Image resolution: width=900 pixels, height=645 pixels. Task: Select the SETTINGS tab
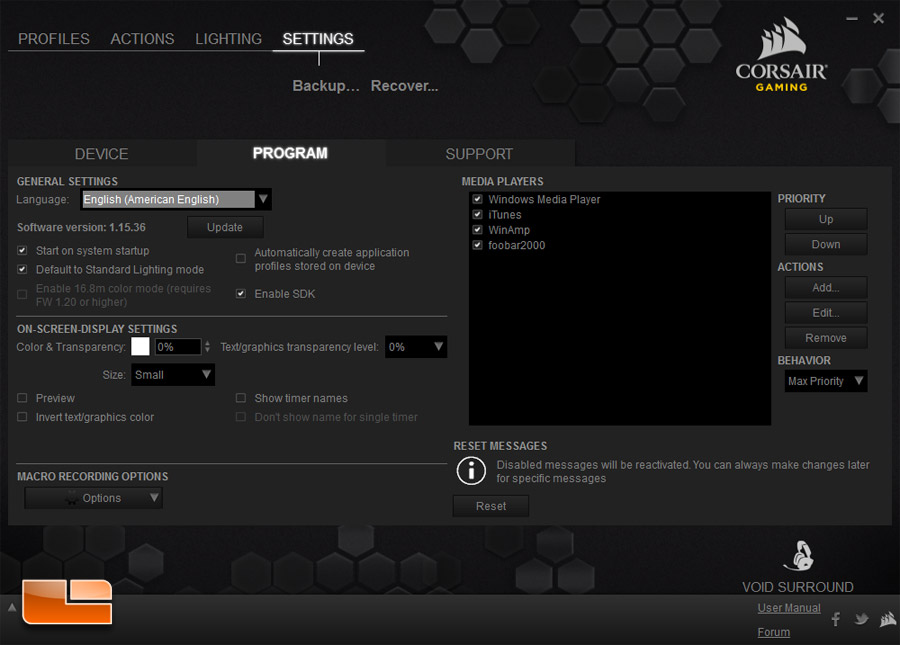click(318, 39)
